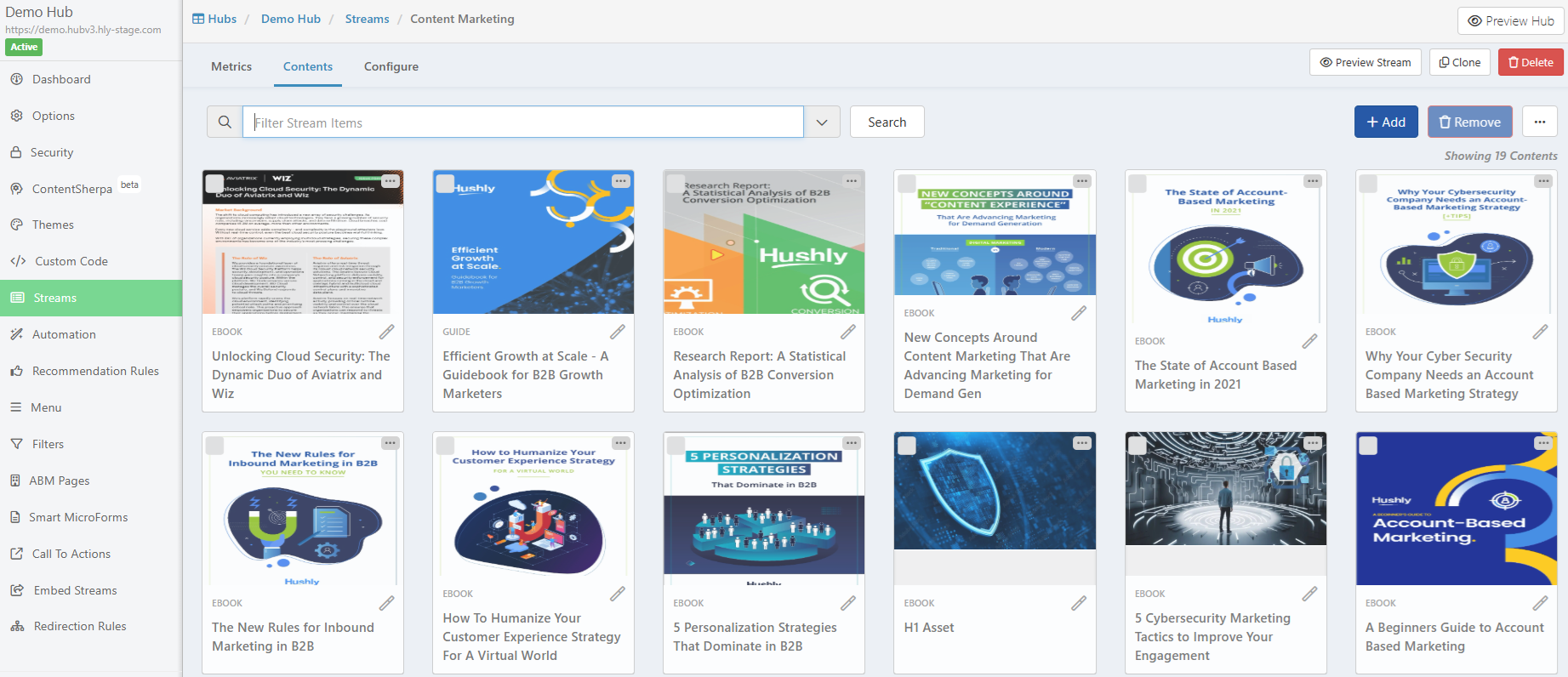
Task: Open the hub URL link under Demo Hub
Action: 83,30
